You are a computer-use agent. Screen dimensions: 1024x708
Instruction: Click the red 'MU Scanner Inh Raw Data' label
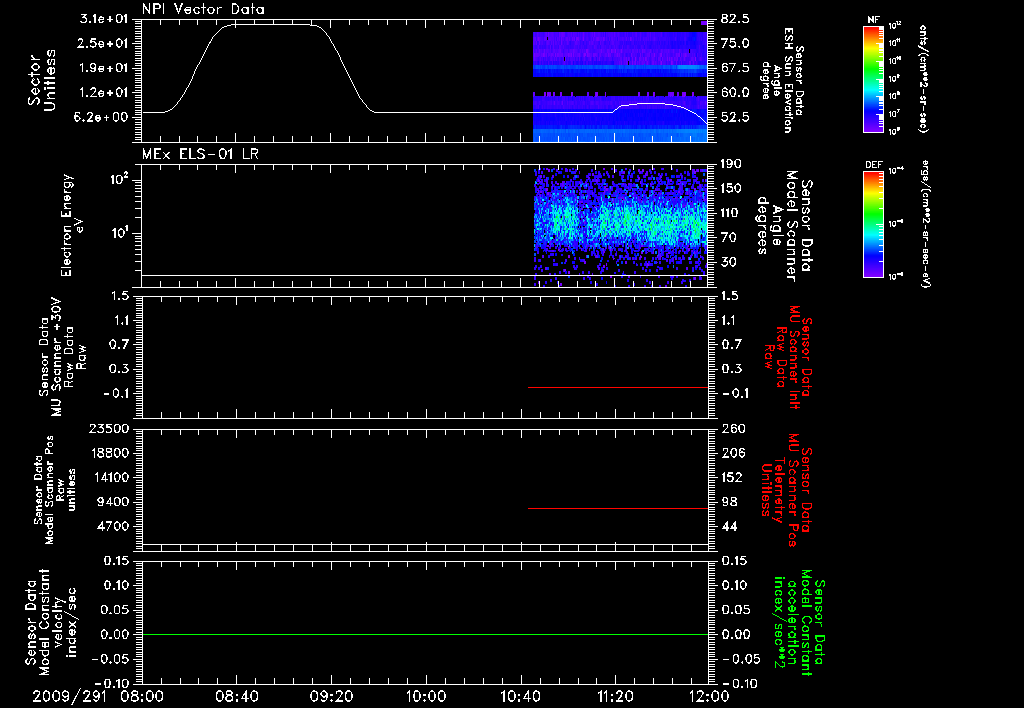(788, 357)
